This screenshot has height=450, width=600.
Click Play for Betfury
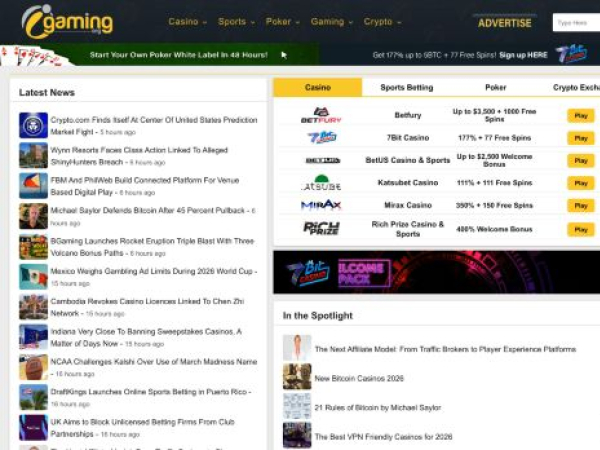click(580, 116)
